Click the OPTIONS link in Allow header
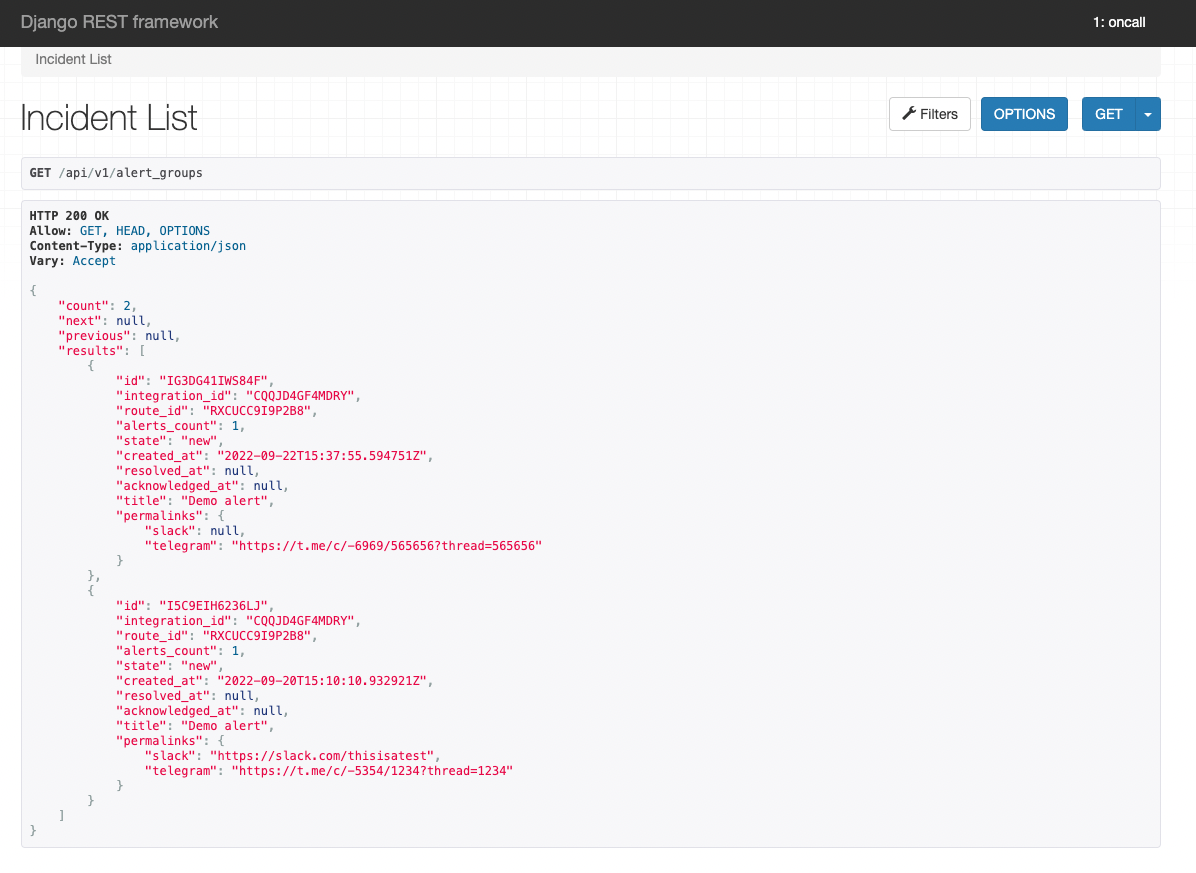 pos(184,230)
